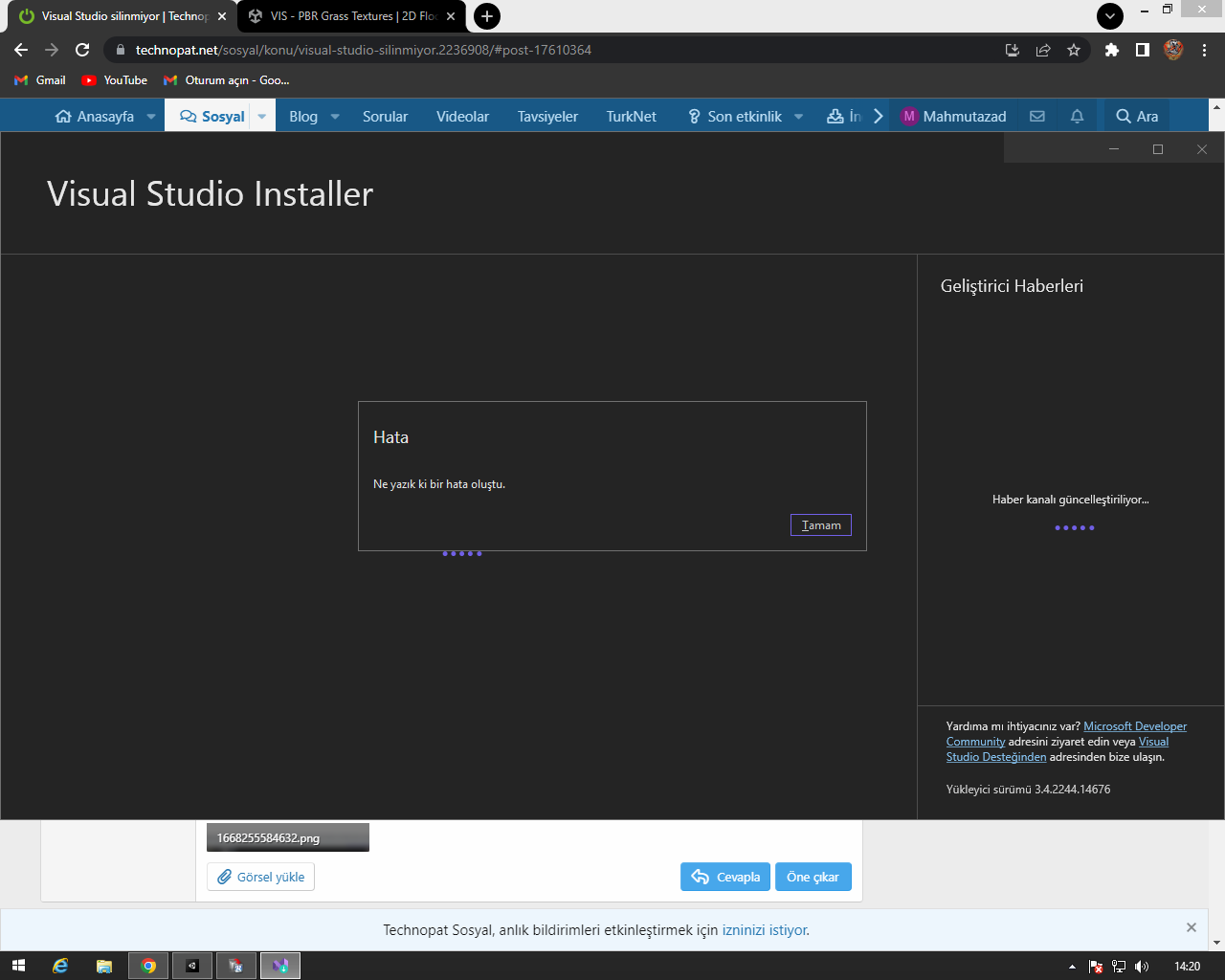Click the Öne çıkar button
This screenshot has width=1225, height=980.
[x=813, y=877]
